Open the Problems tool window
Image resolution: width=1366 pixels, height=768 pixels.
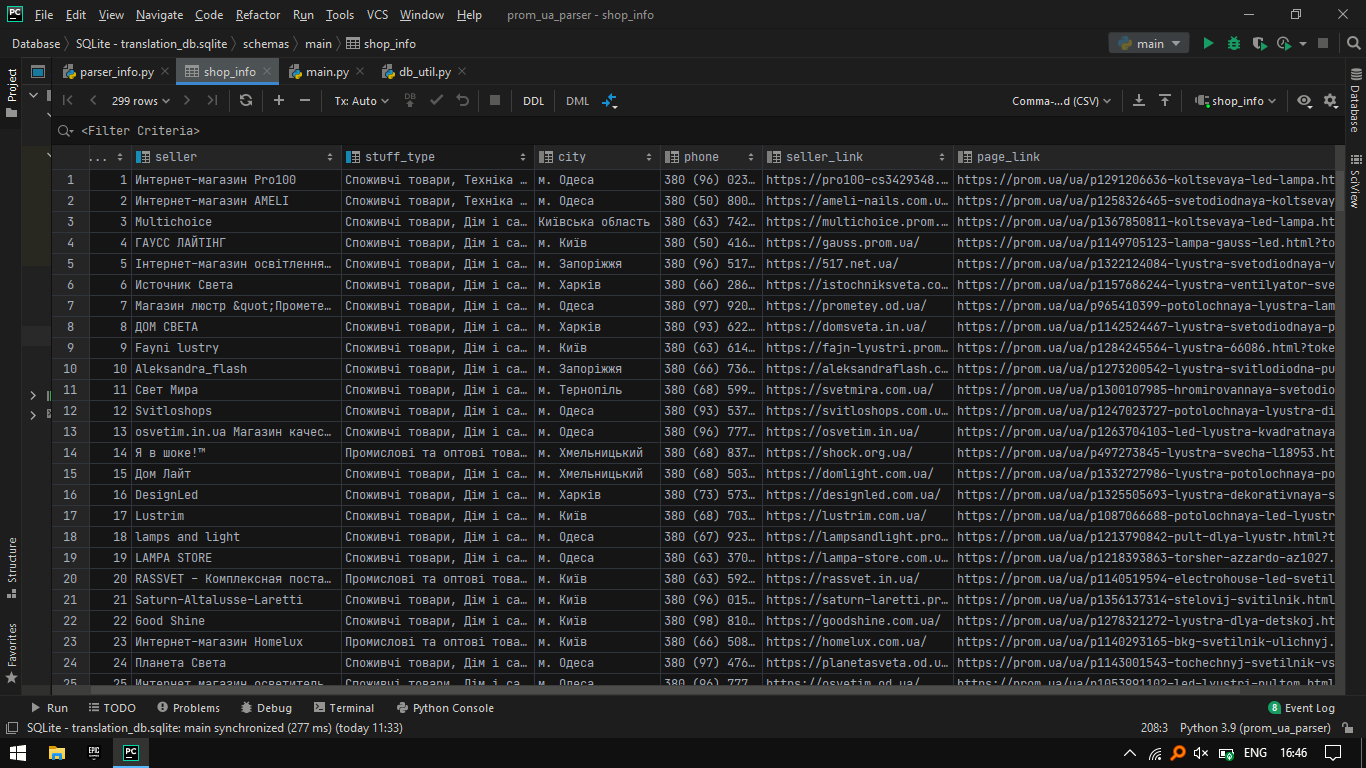[x=187, y=708]
